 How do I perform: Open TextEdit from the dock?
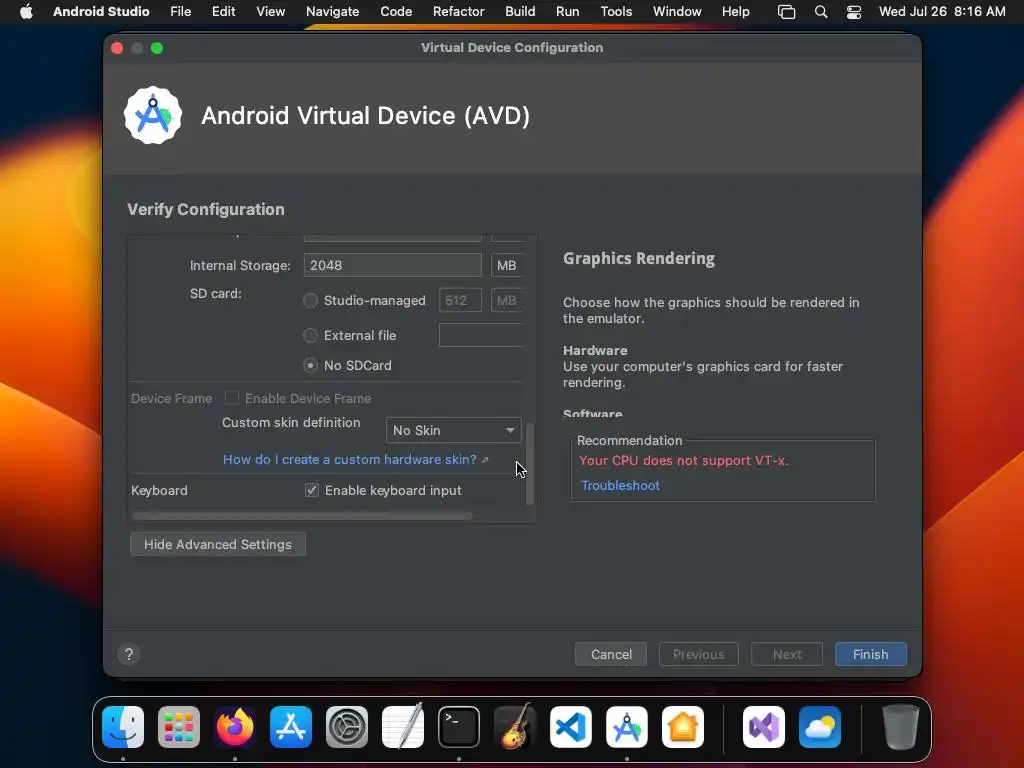pyautogui.click(x=403, y=727)
